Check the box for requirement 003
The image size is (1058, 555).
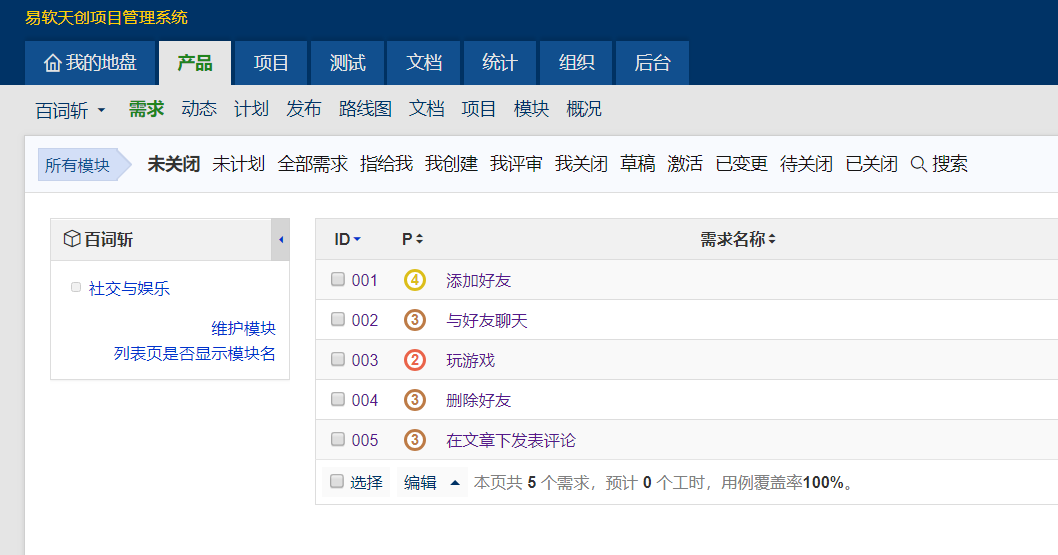[x=337, y=359]
